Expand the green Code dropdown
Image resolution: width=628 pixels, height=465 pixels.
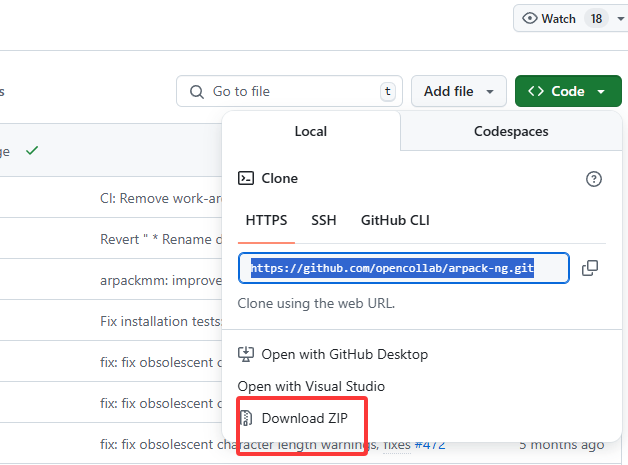pyautogui.click(x=567, y=91)
